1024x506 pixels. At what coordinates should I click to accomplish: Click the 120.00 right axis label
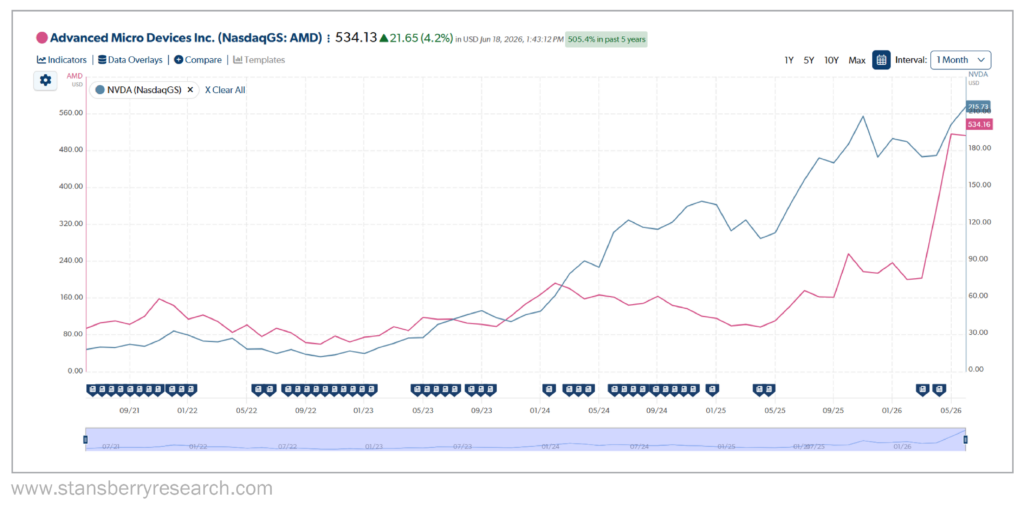980,222
